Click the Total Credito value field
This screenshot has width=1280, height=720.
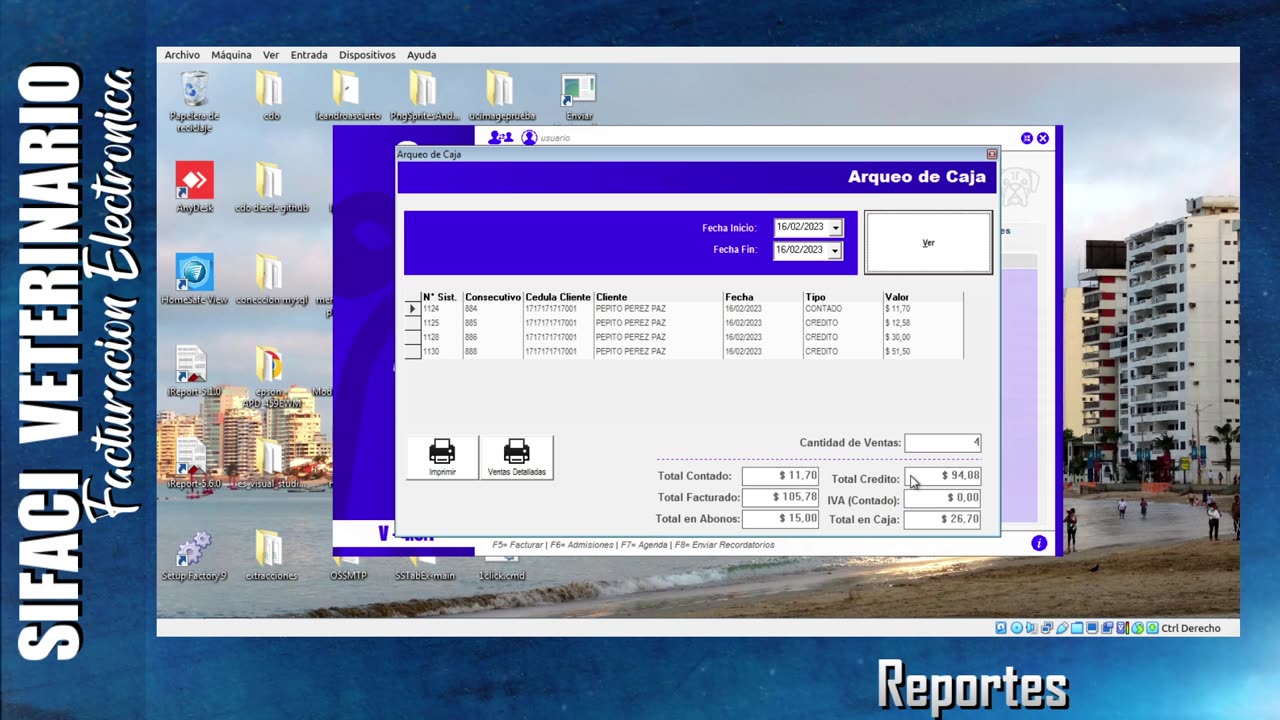click(x=943, y=476)
